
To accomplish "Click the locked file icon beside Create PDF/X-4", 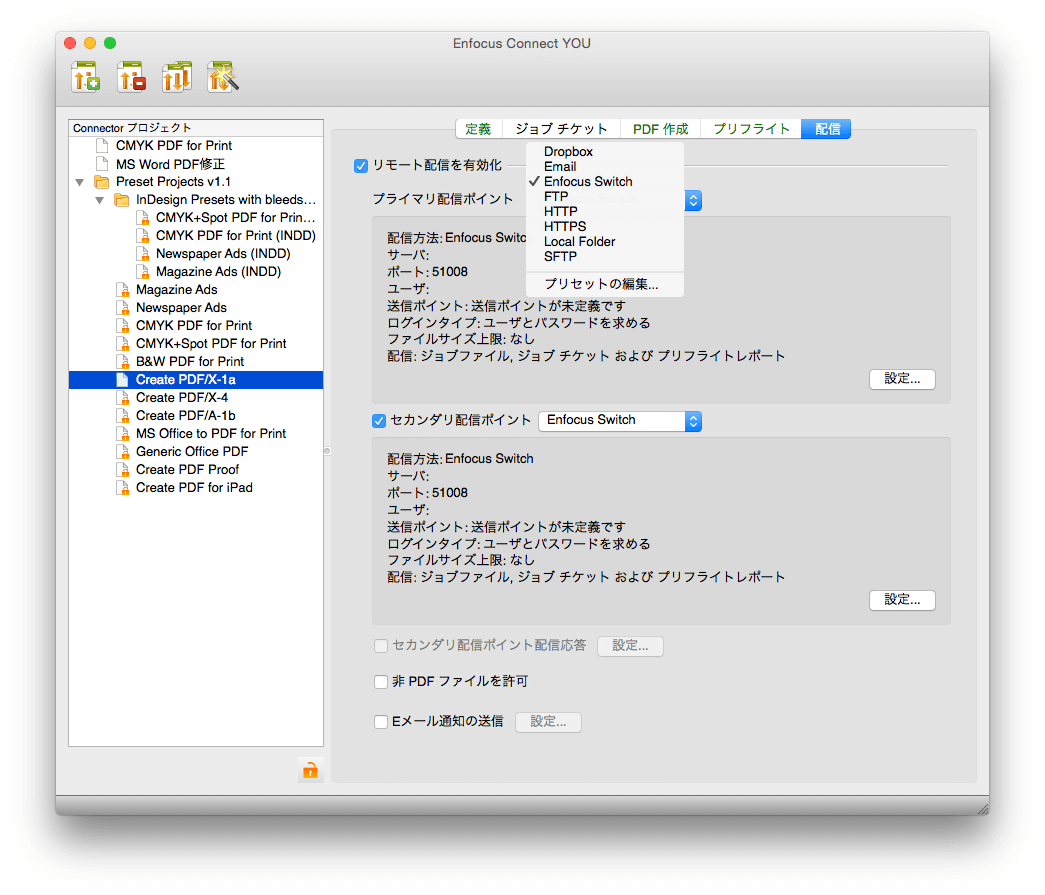I will (x=123, y=398).
